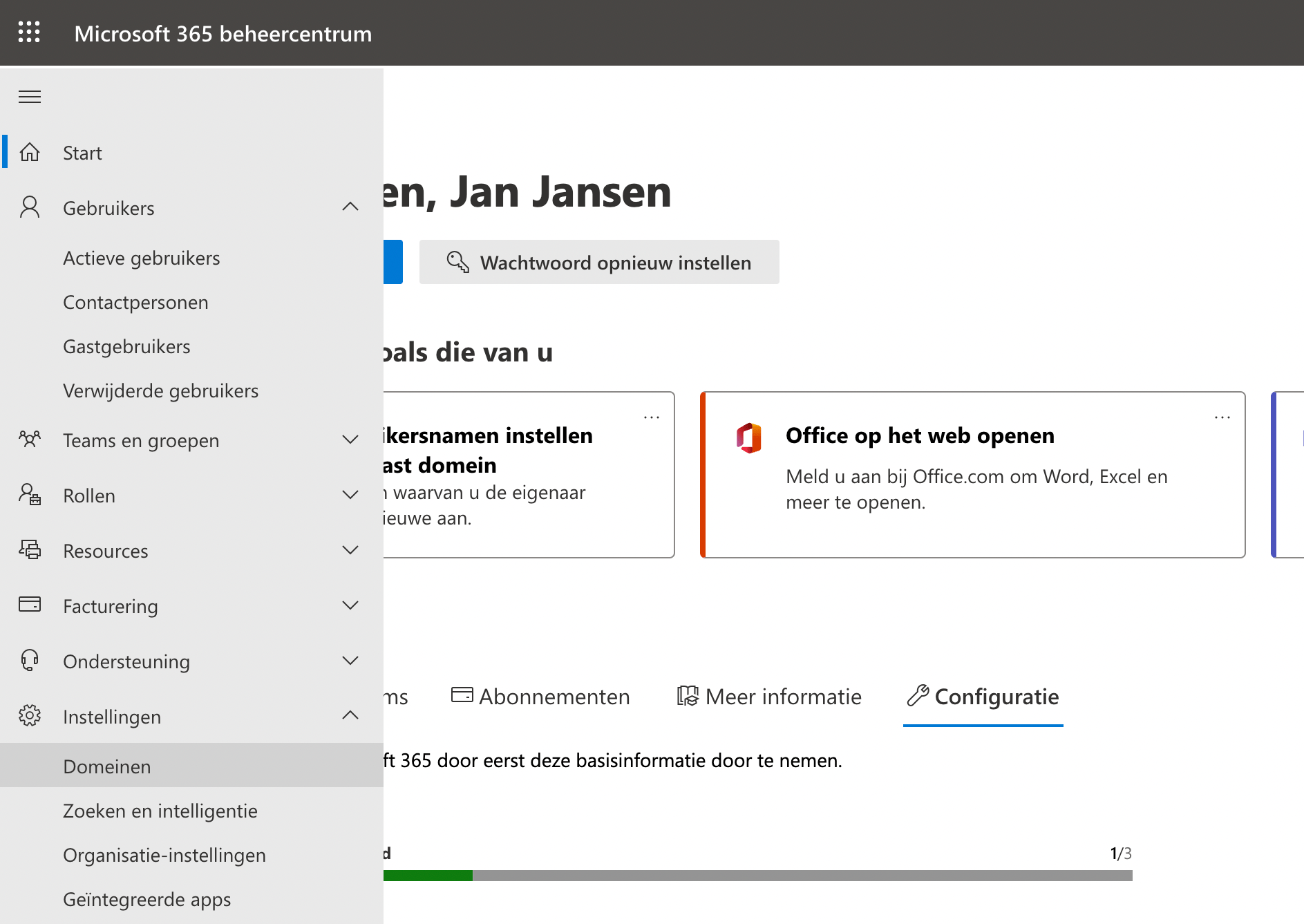Click the Office logo on the web card

(748, 437)
